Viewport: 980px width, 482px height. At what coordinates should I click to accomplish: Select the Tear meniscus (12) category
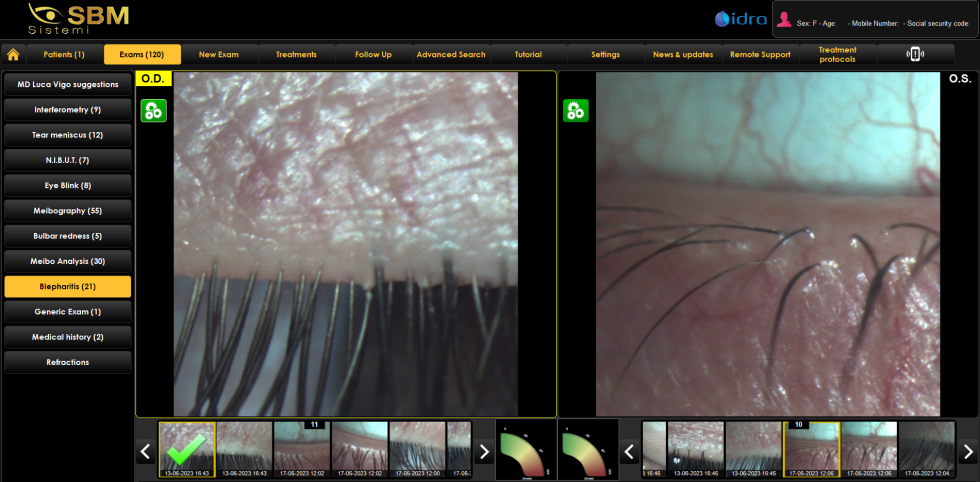68,135
